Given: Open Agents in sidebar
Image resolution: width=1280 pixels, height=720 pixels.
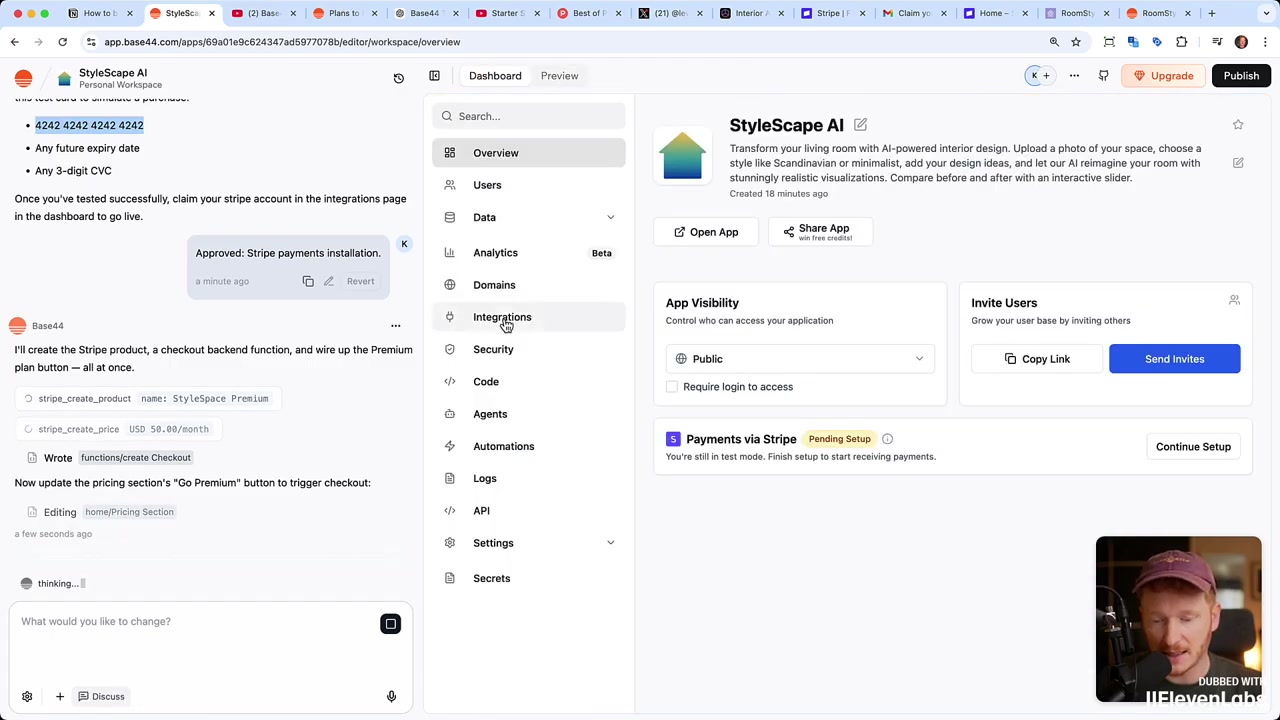Looking at the screenshot, I should (529, 414).
